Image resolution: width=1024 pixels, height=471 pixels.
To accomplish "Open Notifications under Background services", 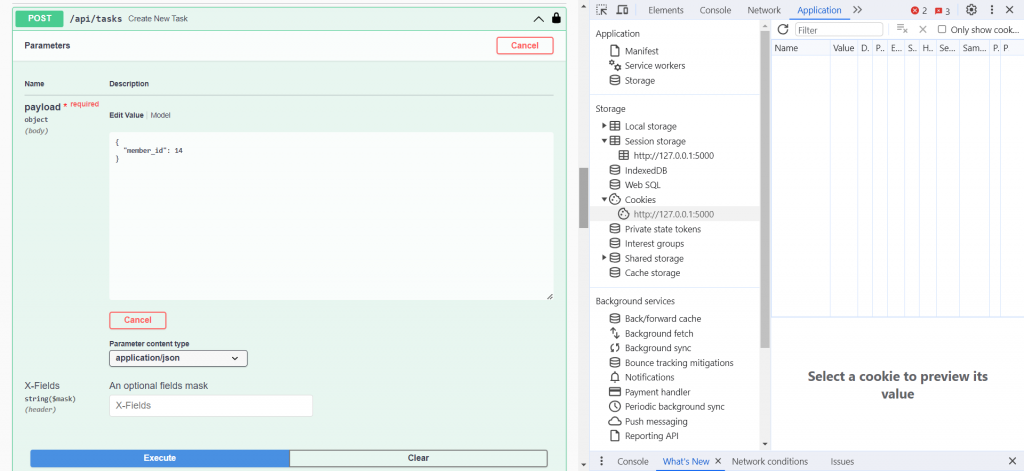I will pos(649,378).
